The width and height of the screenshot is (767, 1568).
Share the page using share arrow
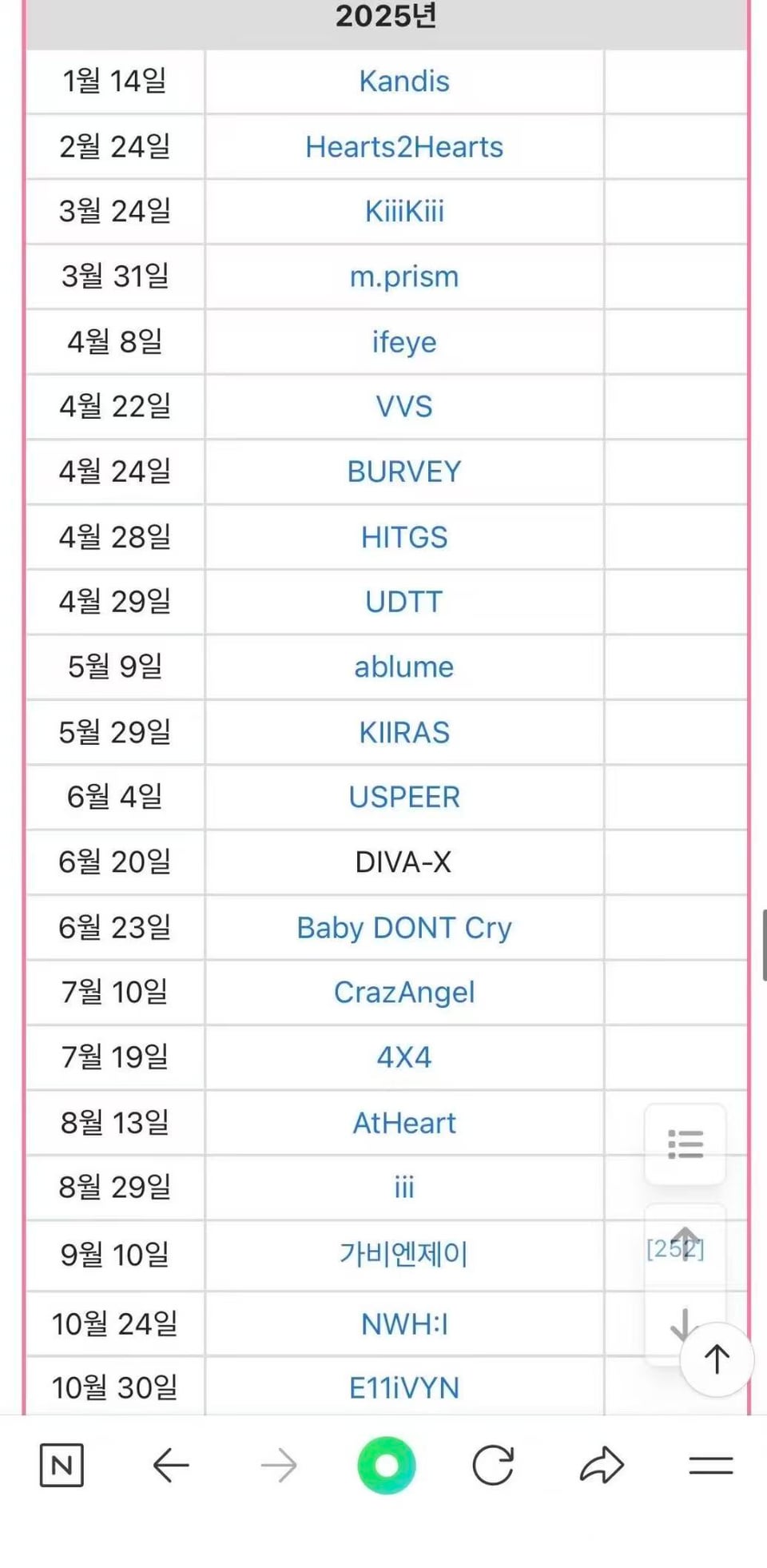pyautogui.click(x=602, y=1465)
